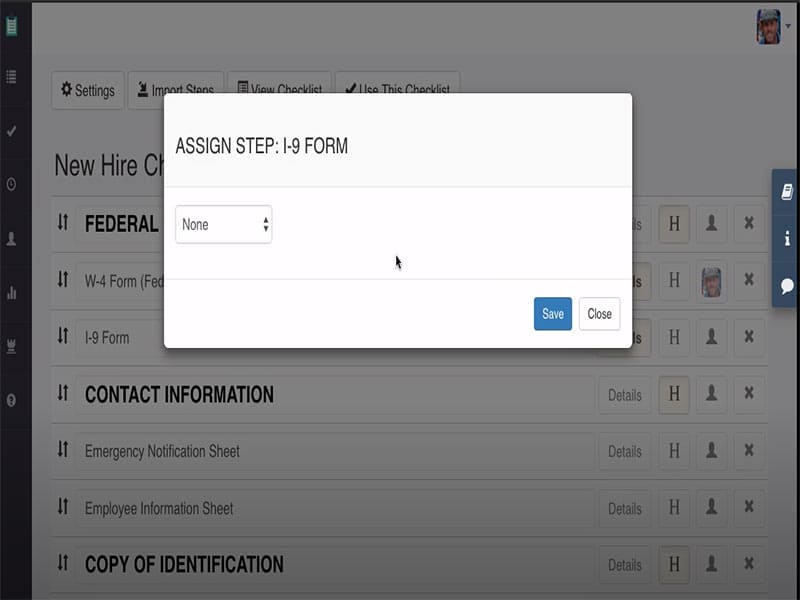
Task: Click the green checklist app logo
Action: click(11, 26)
